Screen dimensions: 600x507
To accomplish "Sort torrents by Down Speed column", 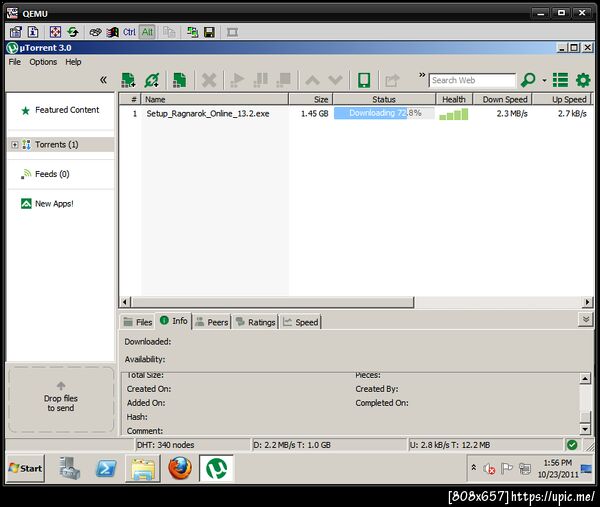I will click(x=502, y=99).
